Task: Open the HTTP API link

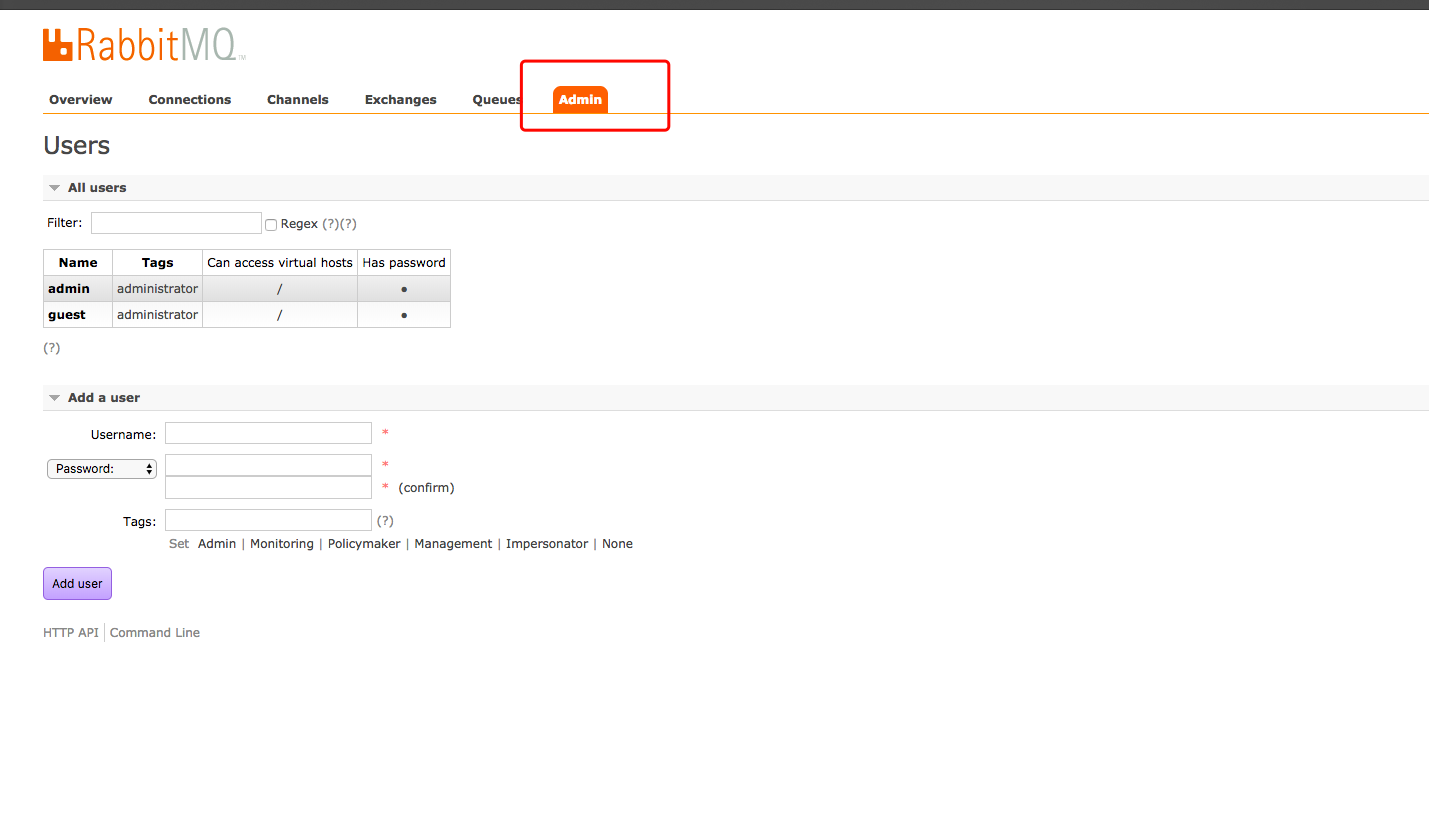Action: tap(71, 633)
